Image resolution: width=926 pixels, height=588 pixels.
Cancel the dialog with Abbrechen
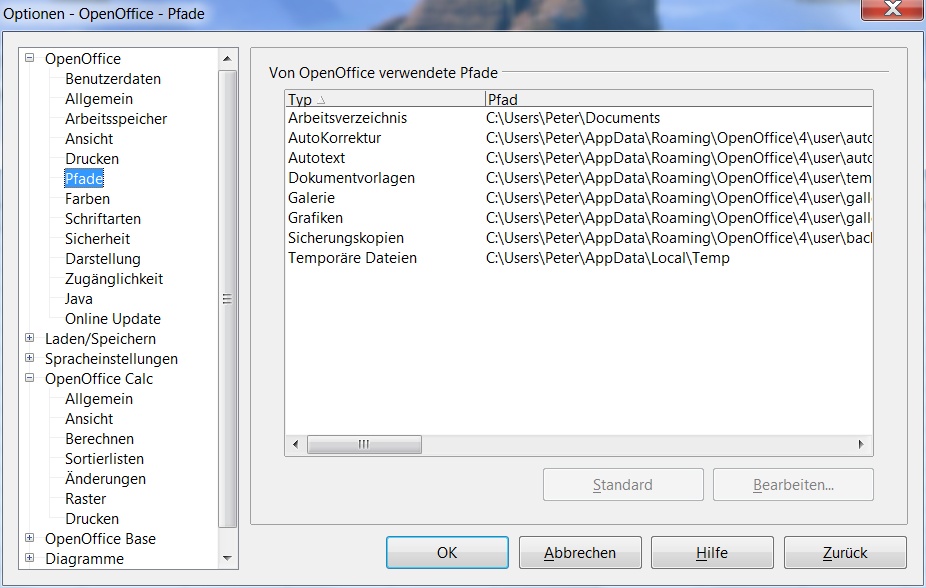click(x=580, y=553)
